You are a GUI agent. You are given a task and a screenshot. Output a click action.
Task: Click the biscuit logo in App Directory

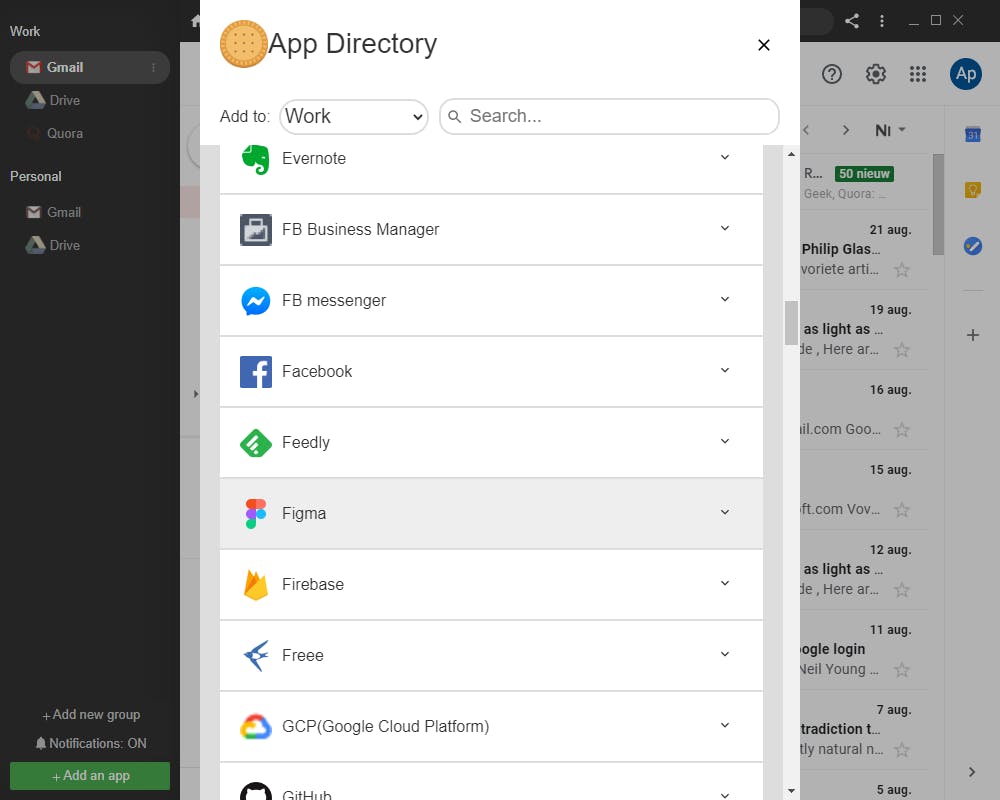244,44
